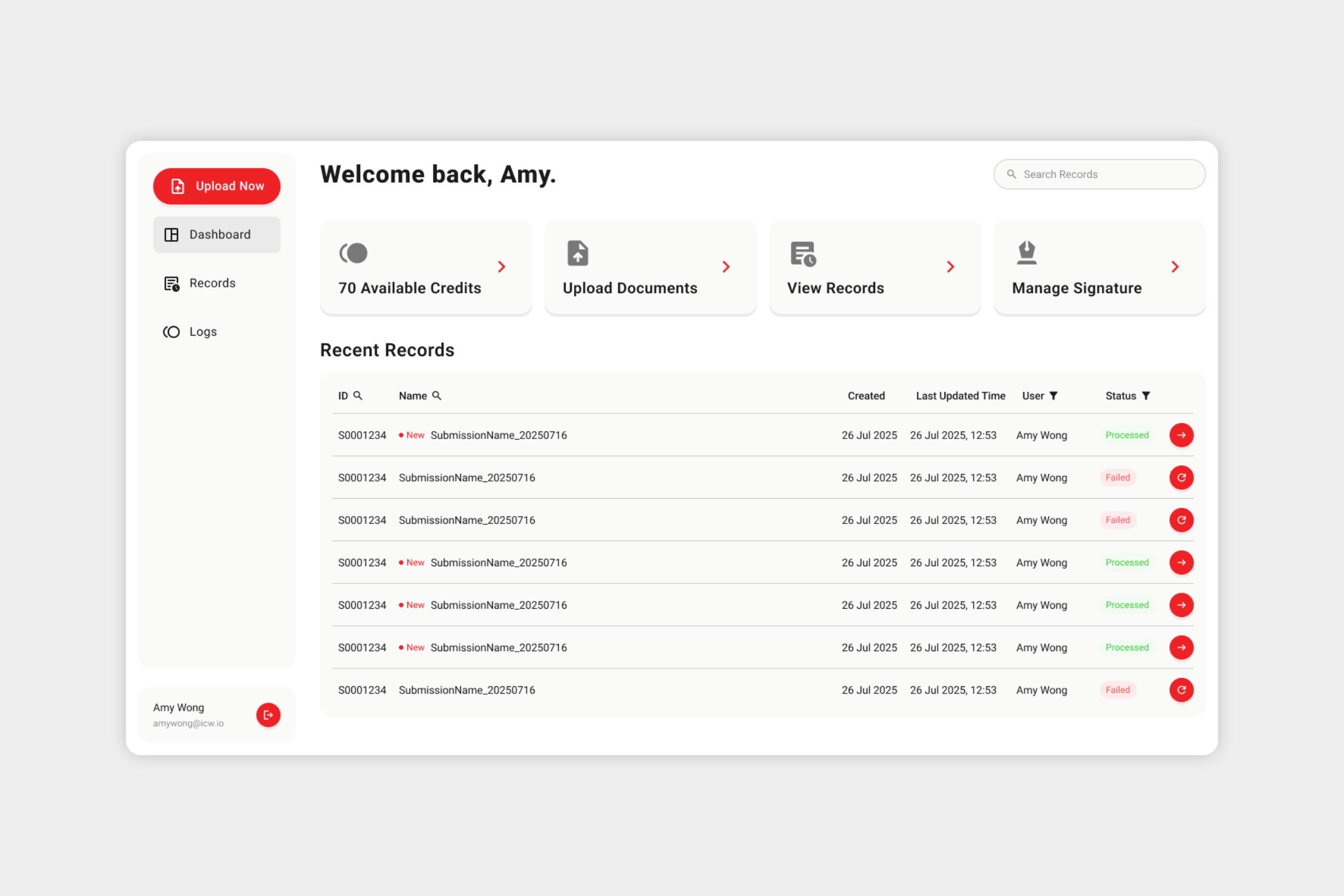The height and width of the screenshot is (896, 1344).
Task: Retry the last Failed record in table
Action: [1181, 690]
